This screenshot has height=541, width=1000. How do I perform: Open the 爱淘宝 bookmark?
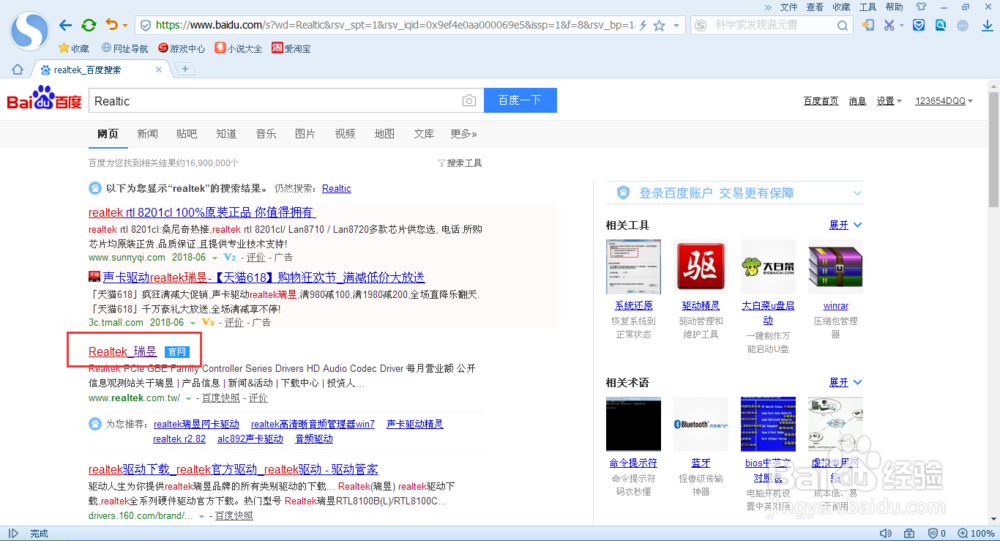[291, 48]
